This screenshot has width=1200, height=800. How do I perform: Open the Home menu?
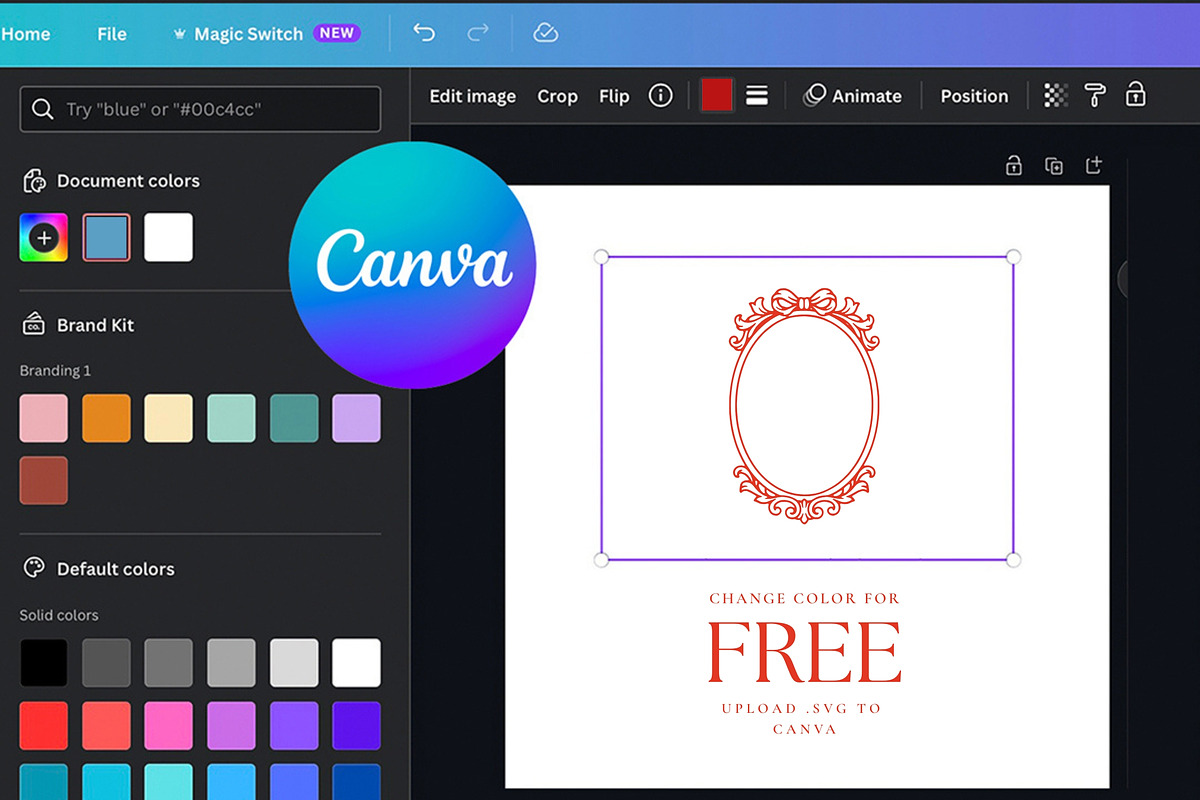[x=25, y=34]
